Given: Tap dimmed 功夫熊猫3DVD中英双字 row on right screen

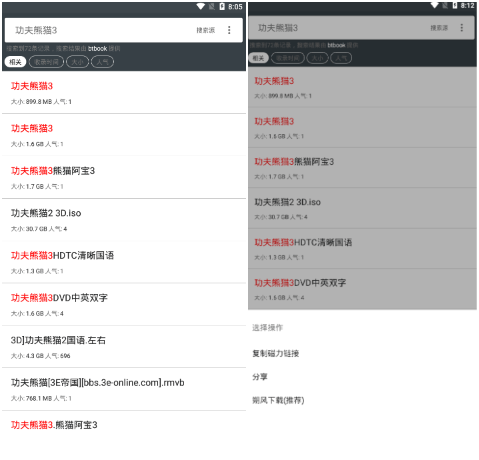Looking at the screenshot, I should point(362,289).
